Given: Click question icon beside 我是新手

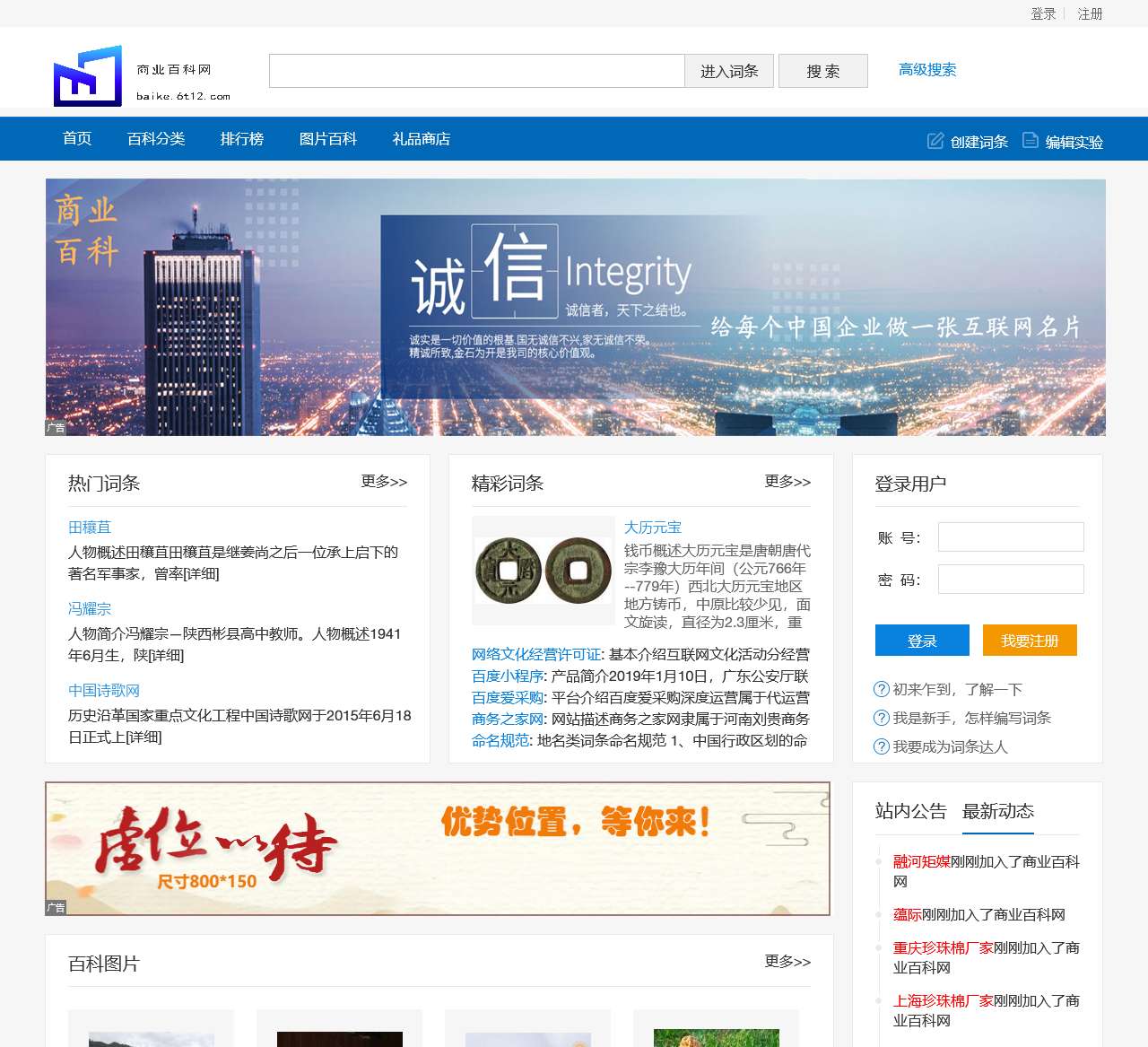Looking at the screenshot, I should [x=882, y=718].
